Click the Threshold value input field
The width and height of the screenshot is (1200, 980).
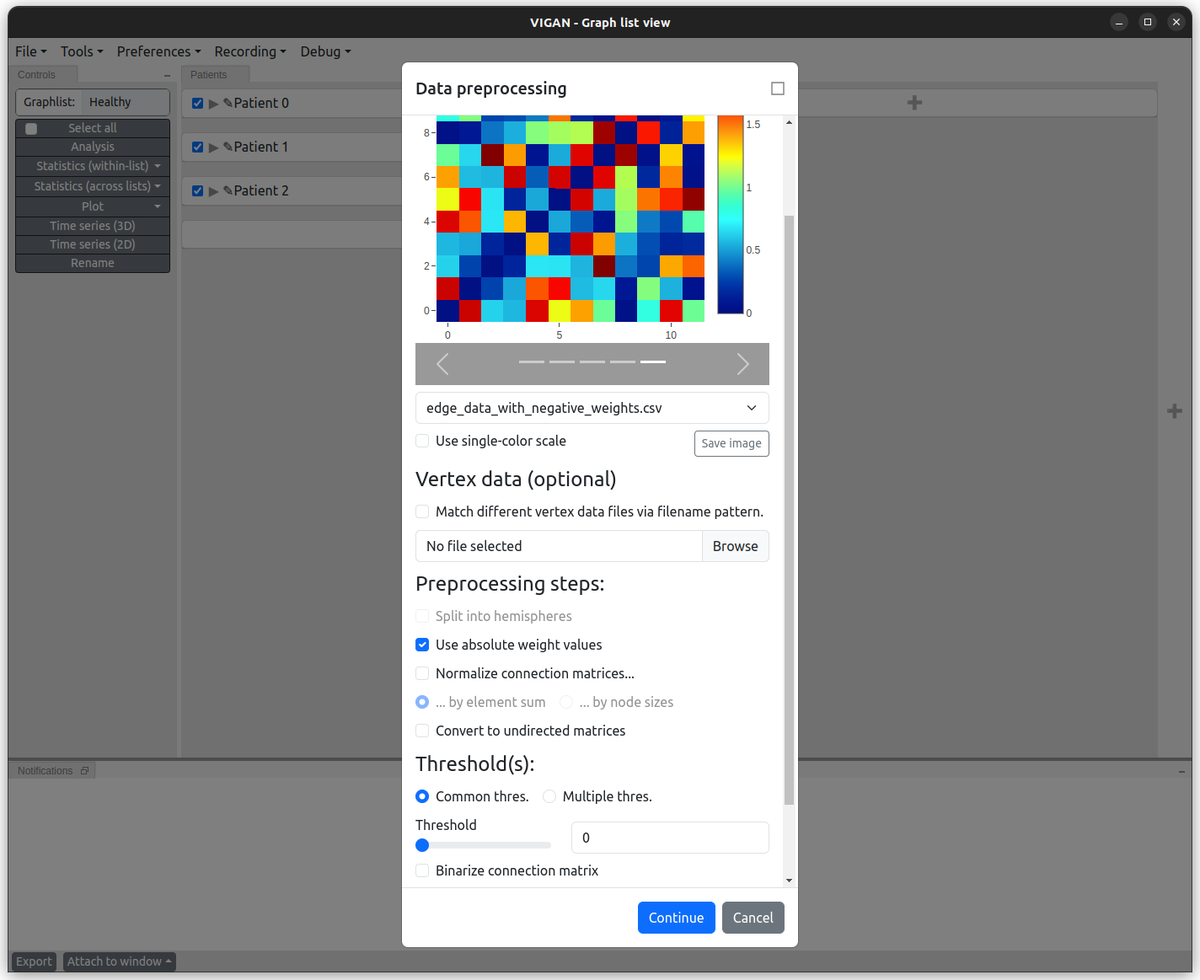coord(669,838)
